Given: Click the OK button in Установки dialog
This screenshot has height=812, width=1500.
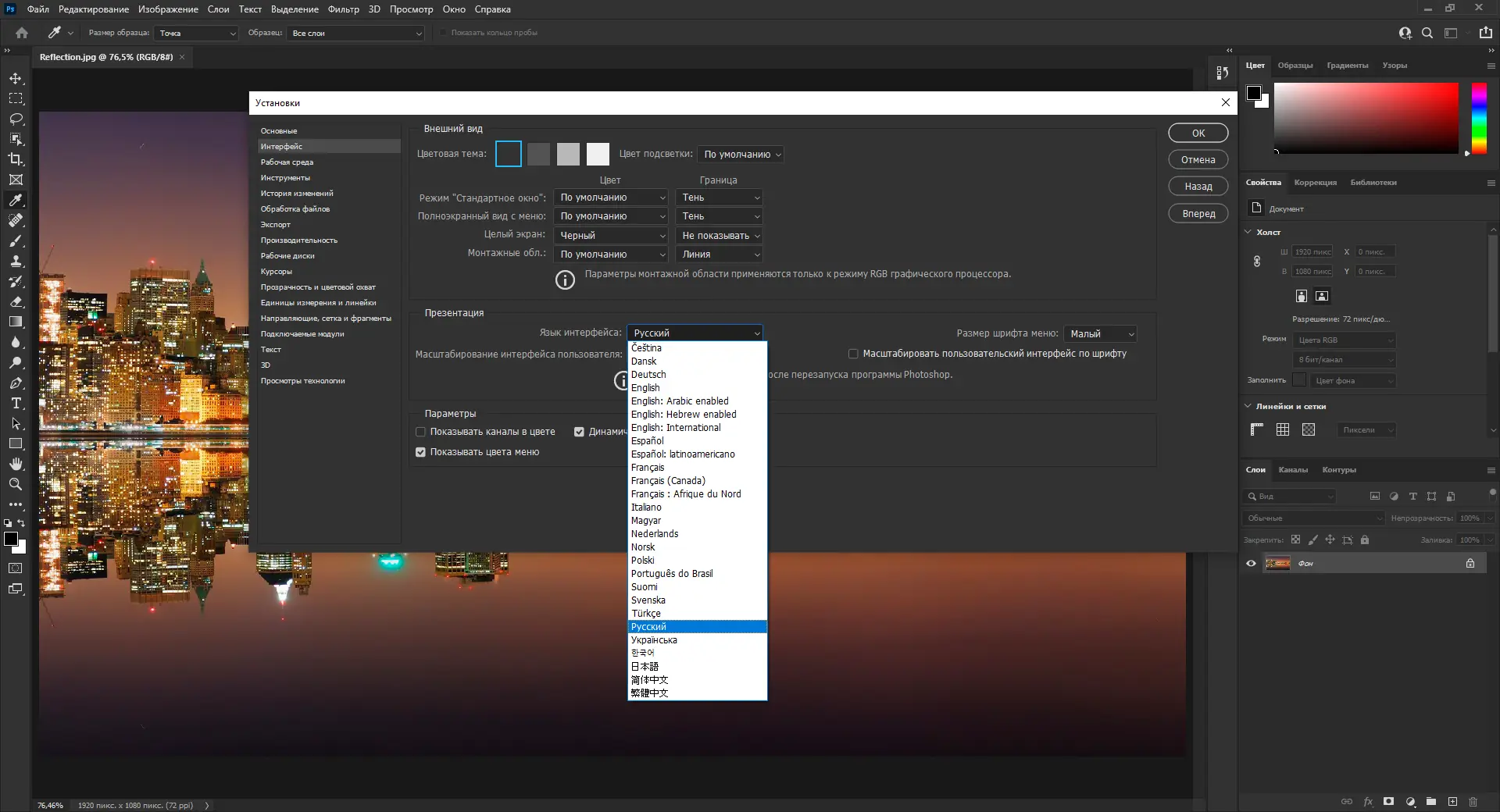Looking at the screenshot, I should (x=1198, y=134).
